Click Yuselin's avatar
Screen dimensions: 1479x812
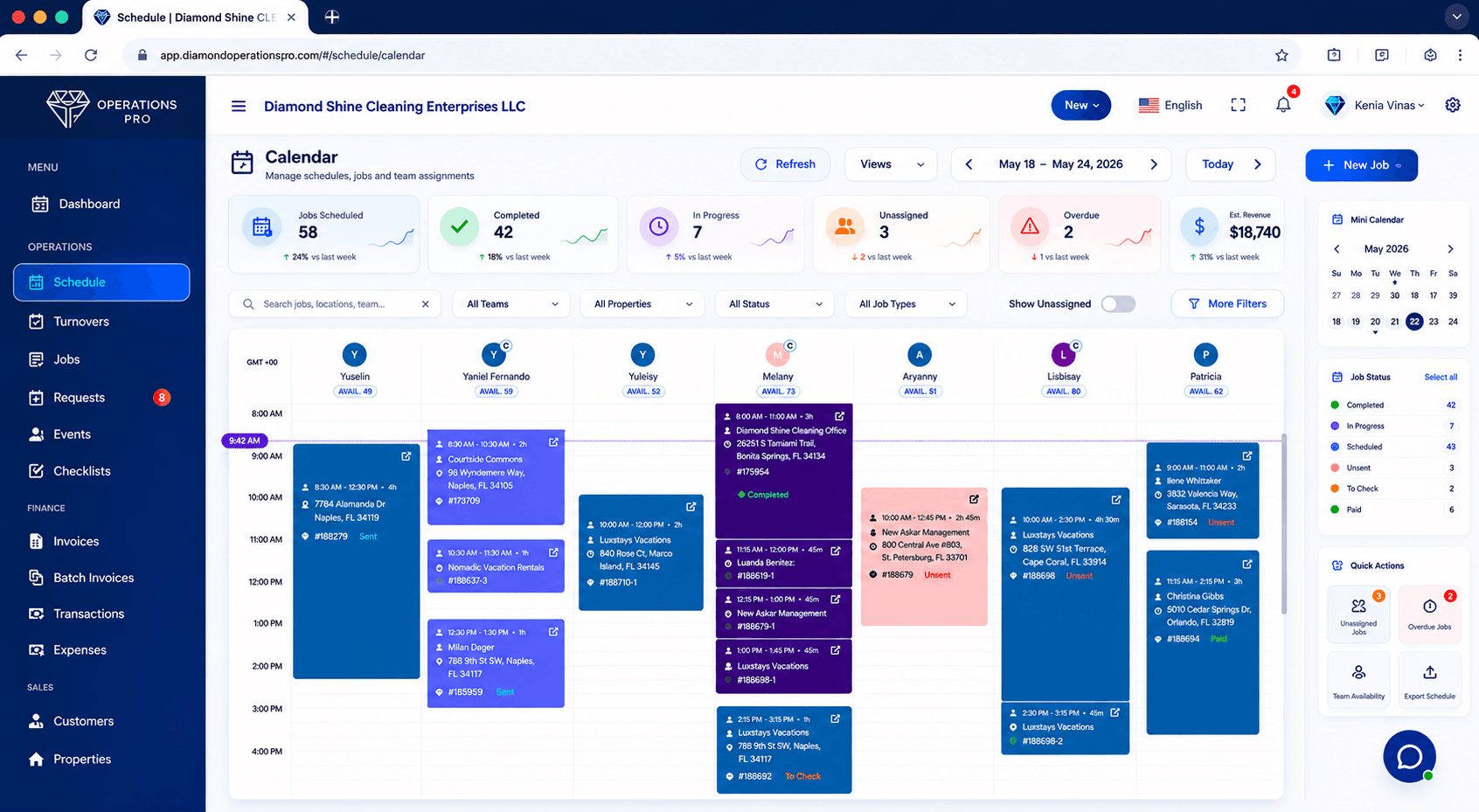click(x=354, y=354)
